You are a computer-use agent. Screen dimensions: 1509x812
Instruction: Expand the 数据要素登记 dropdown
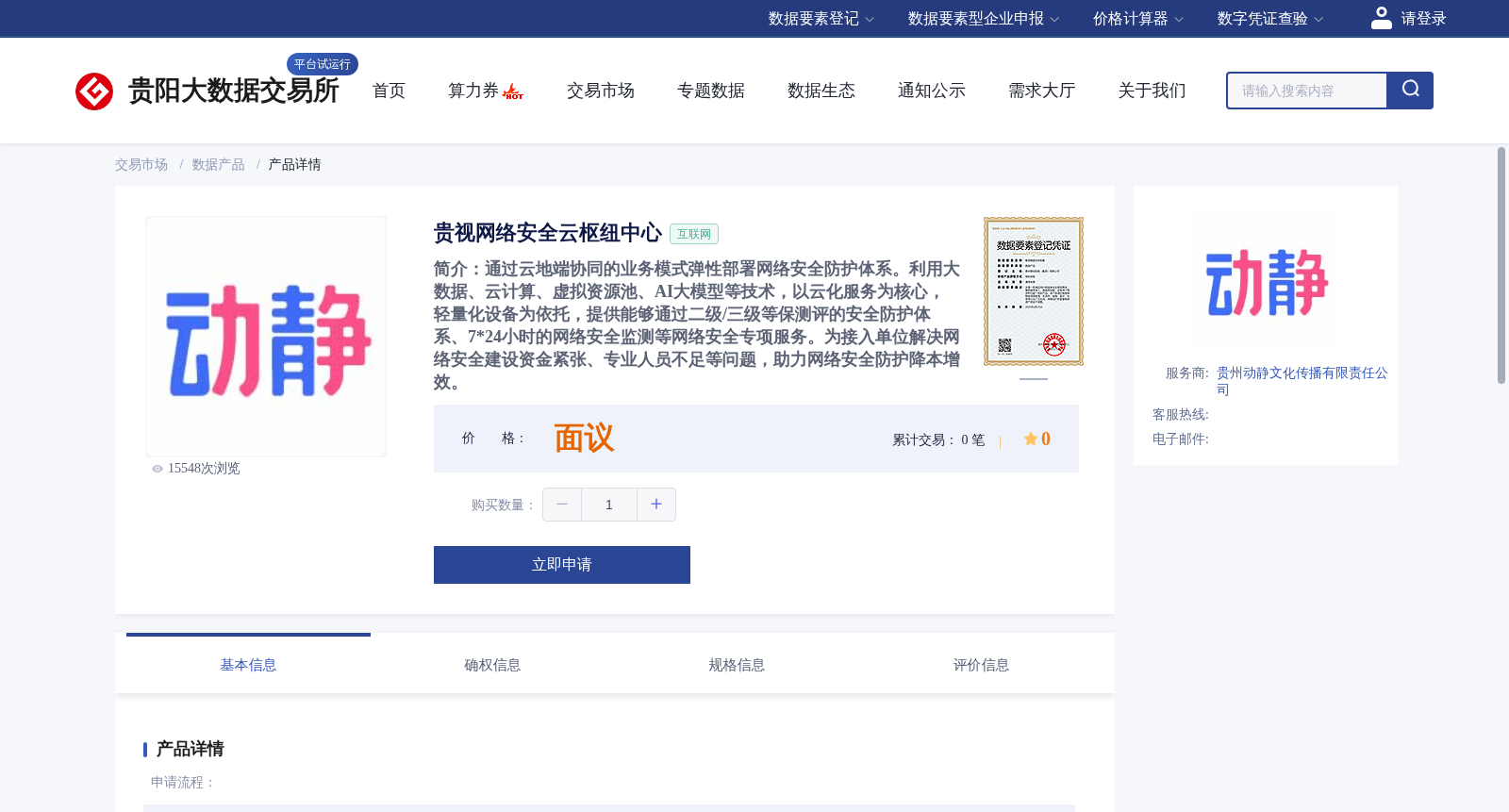point(821,19)
